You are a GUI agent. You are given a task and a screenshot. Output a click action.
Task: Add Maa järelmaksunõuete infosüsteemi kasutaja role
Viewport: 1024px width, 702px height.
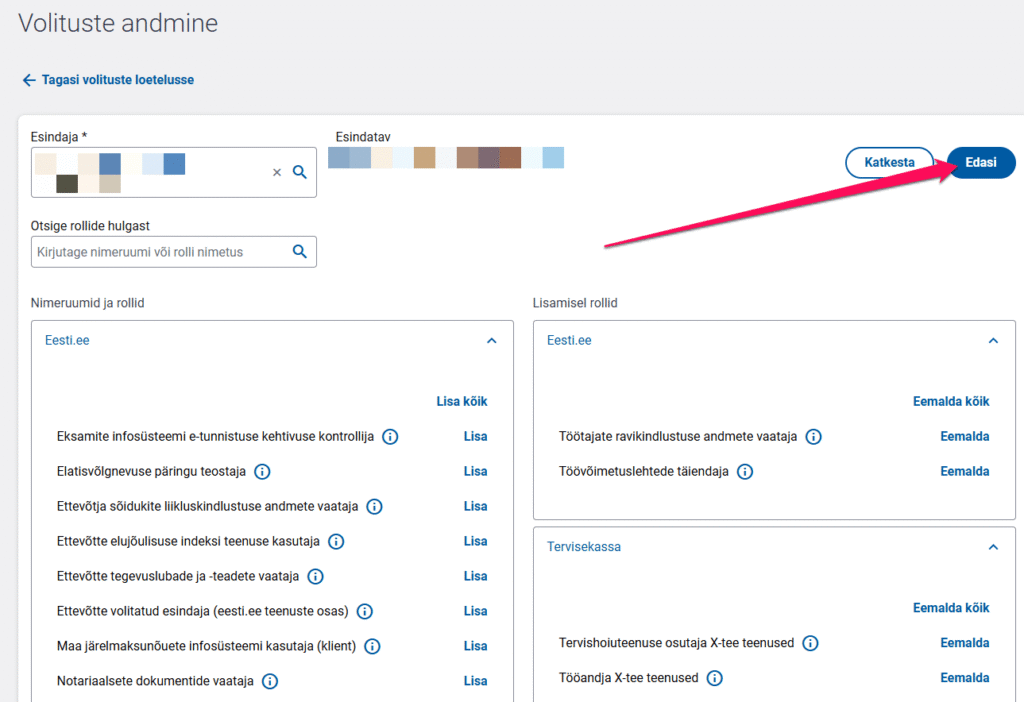[x=475, y=646]
